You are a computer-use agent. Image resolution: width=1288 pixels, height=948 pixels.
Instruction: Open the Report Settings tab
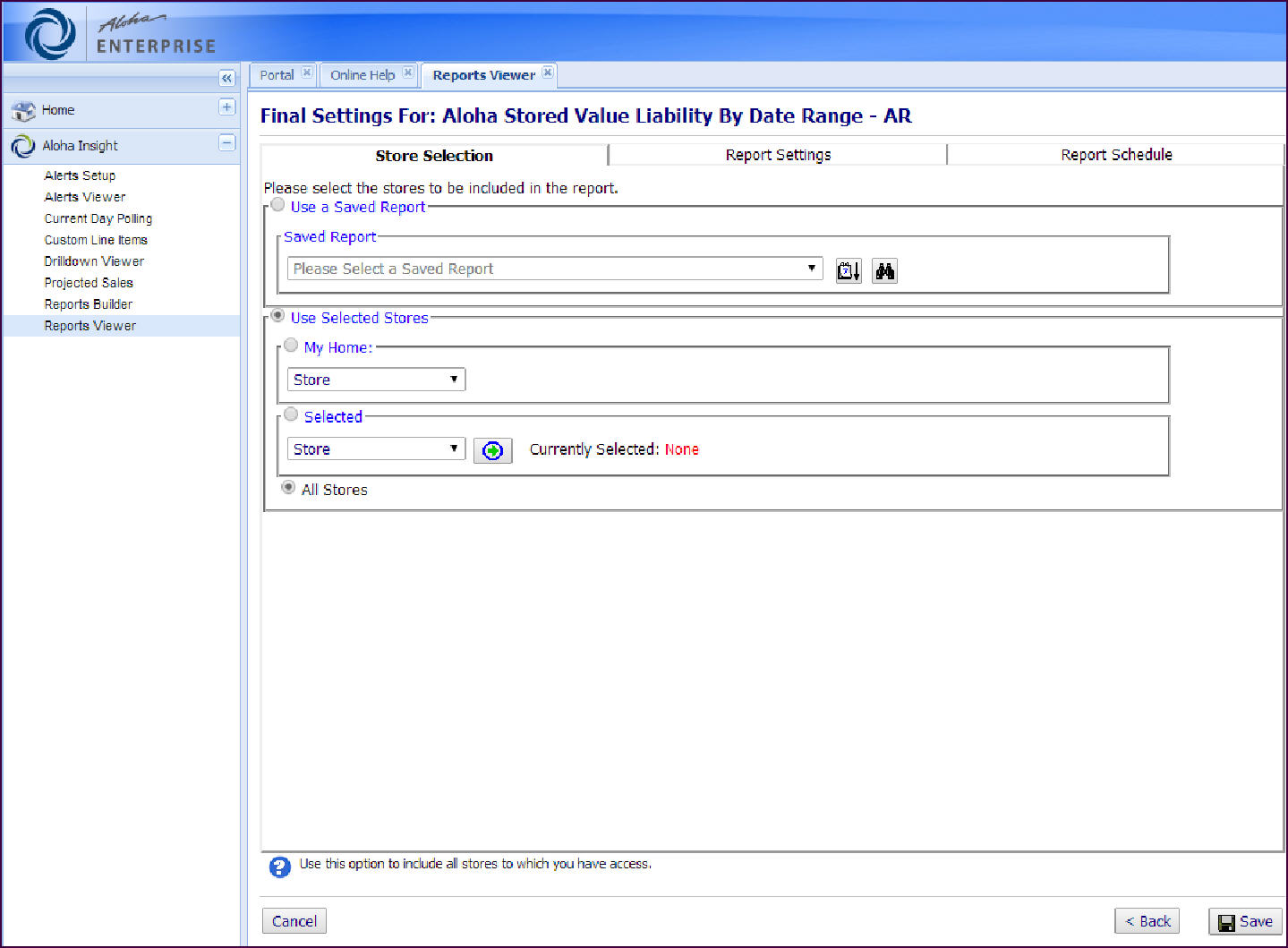(778, 155)
